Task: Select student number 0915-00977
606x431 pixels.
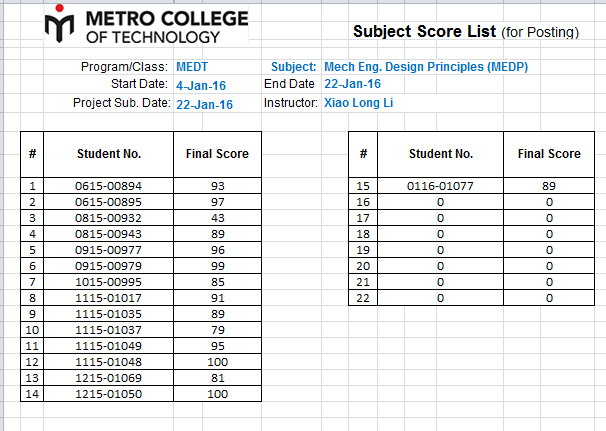Action: click(x=109, y=250)
